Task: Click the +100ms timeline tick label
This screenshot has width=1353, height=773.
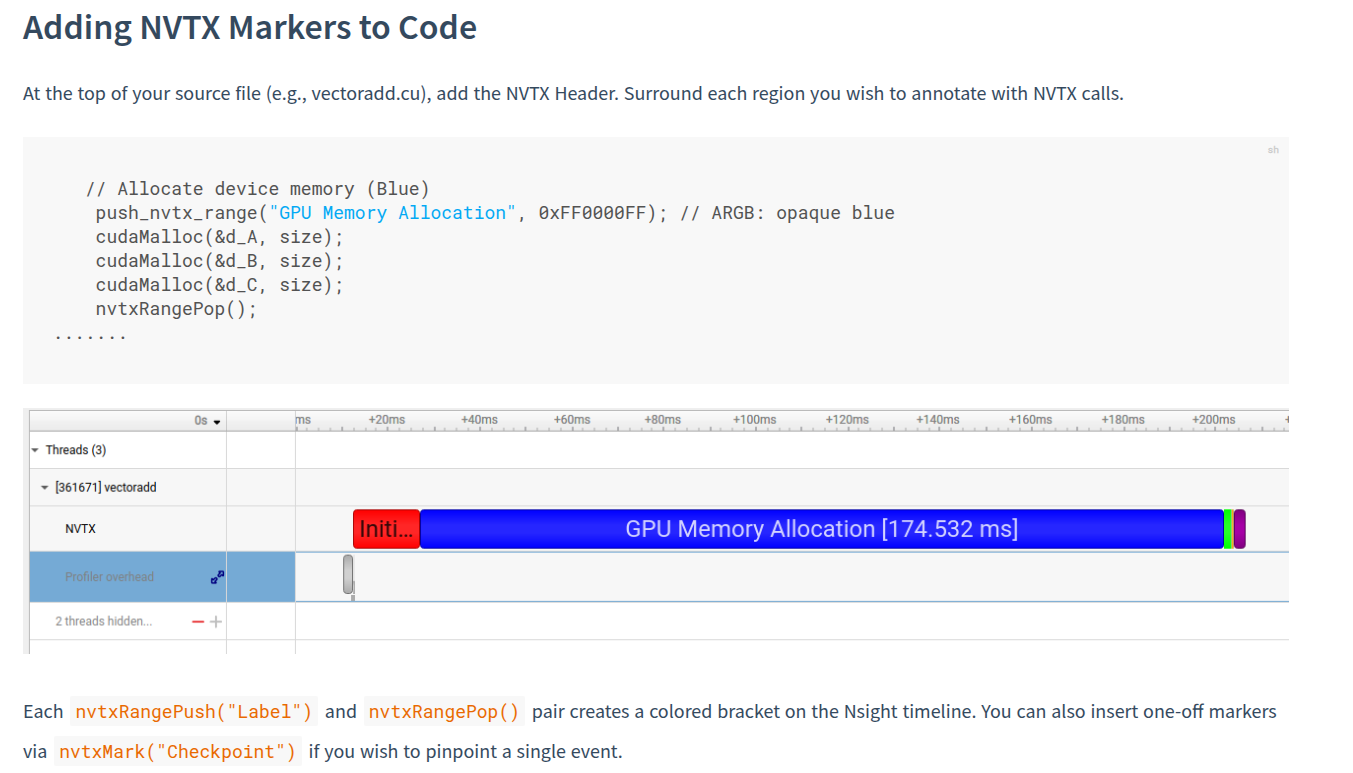Action: 755,420
